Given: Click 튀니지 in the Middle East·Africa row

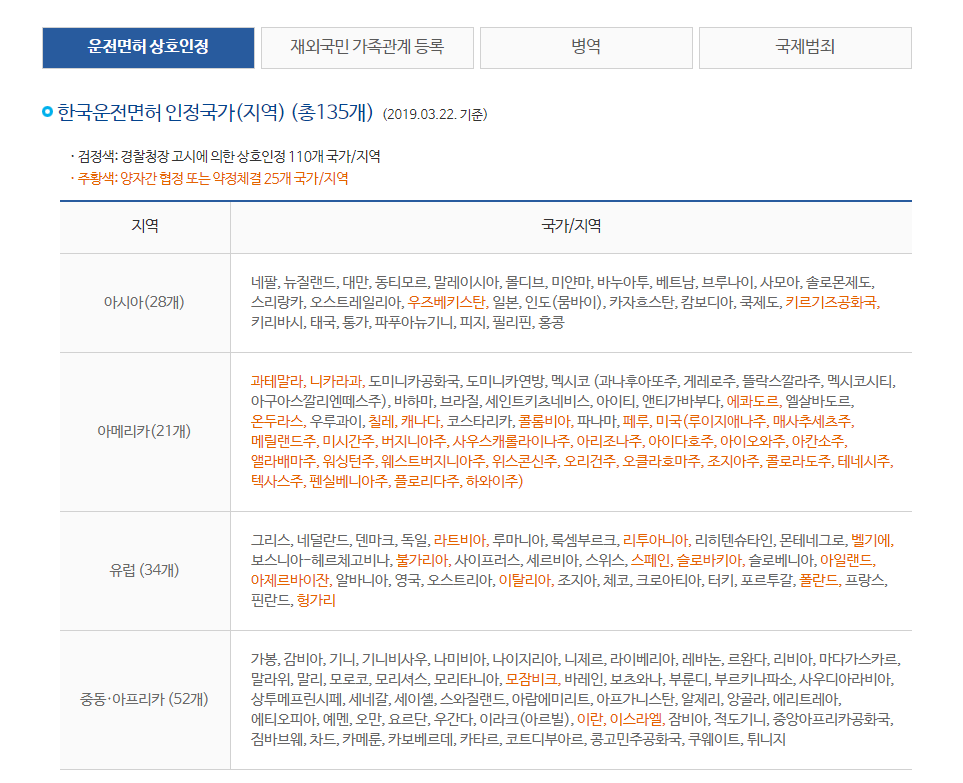Looking at the screenshot, I should click(766, 739).
